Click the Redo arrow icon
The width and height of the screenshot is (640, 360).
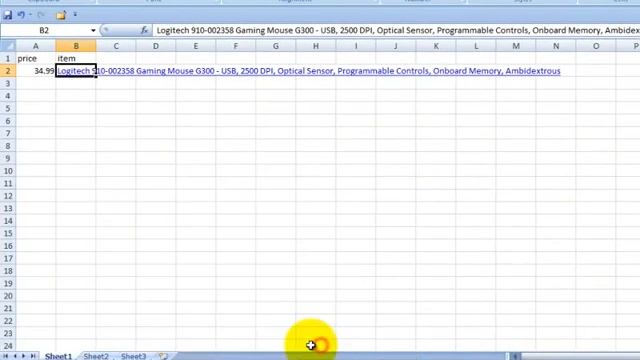(40, 15)
